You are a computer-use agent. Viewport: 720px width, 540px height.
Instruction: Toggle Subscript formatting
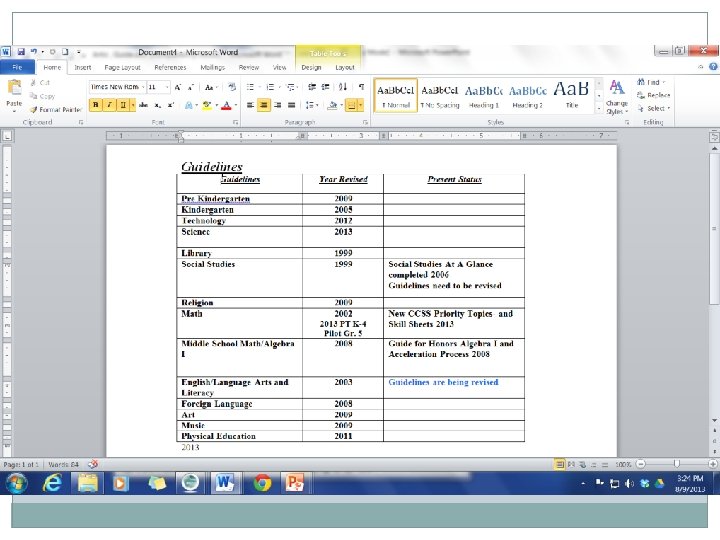[158, 105]
